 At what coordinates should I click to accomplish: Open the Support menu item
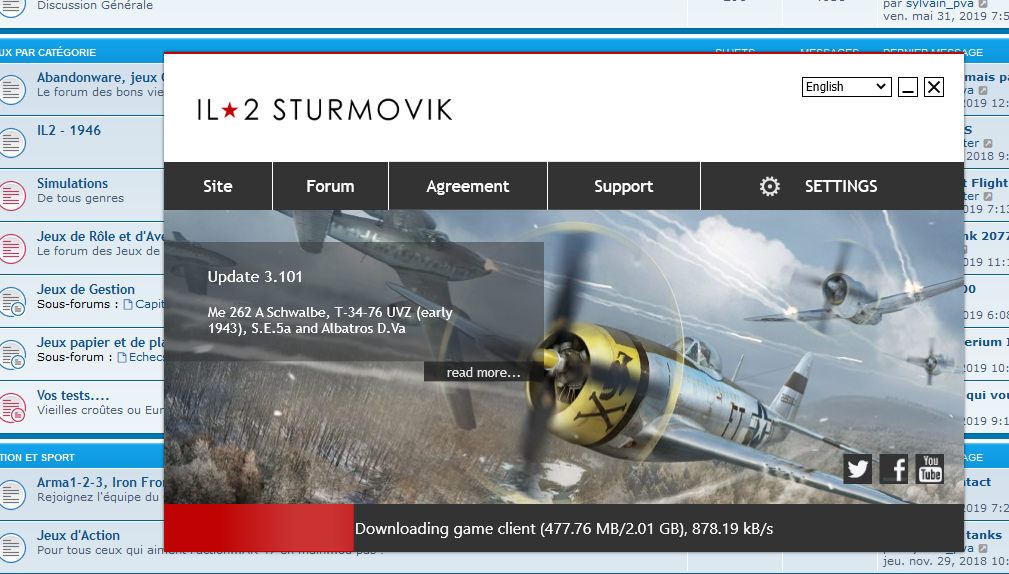pyautogui.click(x=624, y=186)
